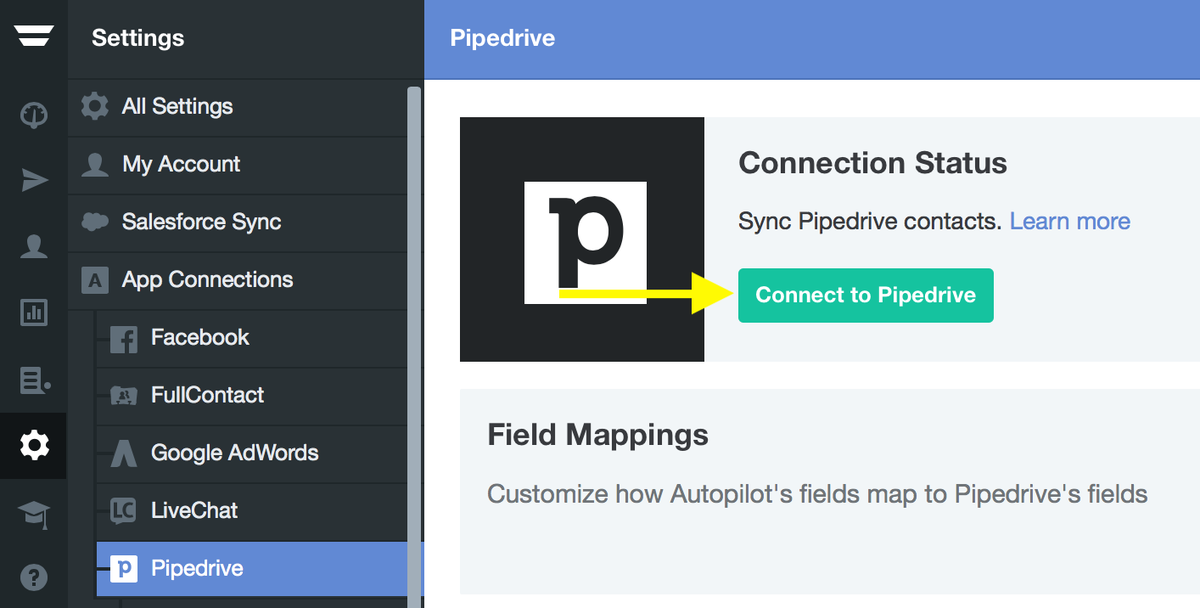The image size is (1200, 608).
Task: Open Google AdWords connection settings
Action: click(252, 453)
